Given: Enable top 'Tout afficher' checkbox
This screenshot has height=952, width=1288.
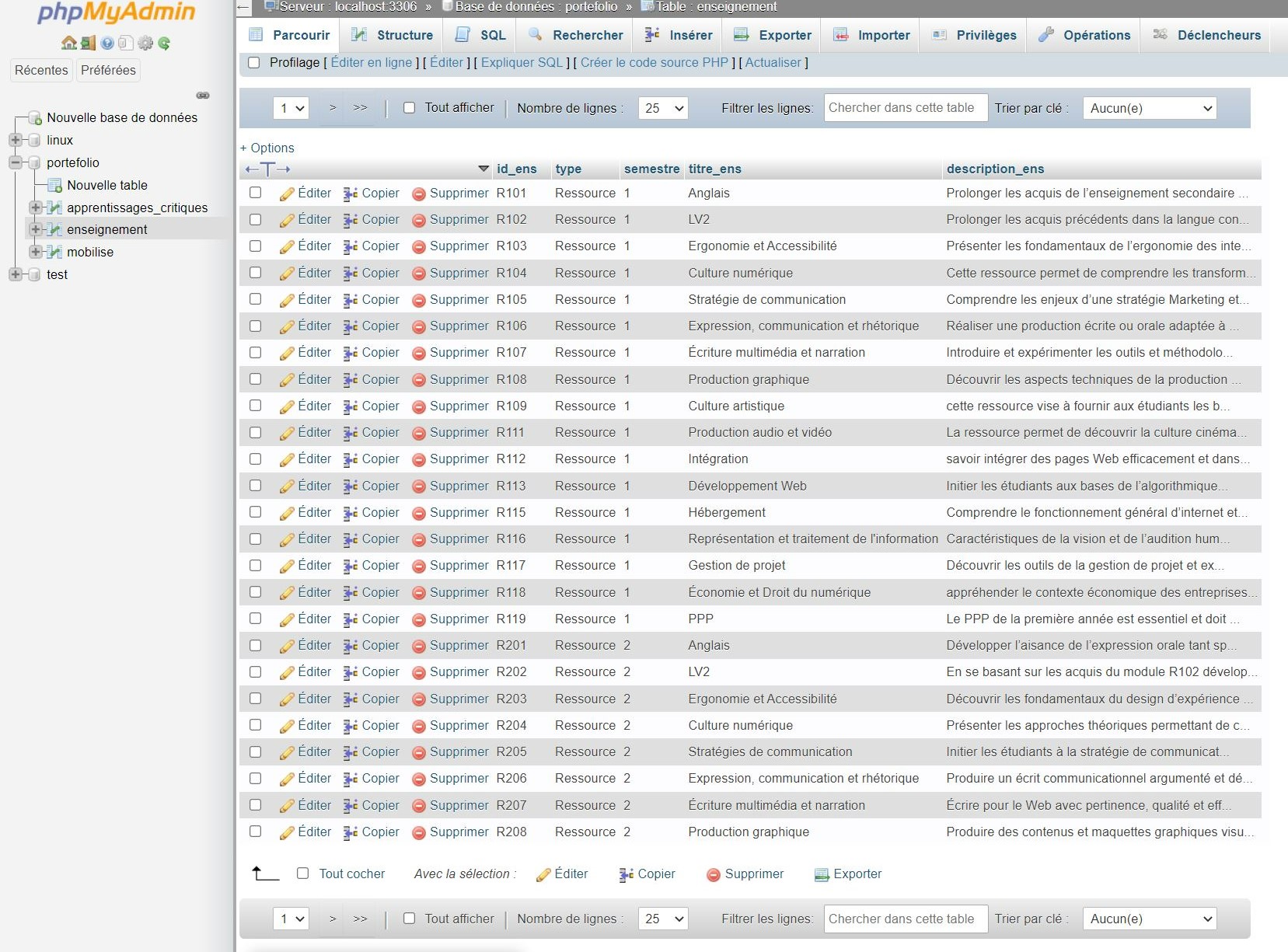Looking at the screenshot, I should coord(409,108).
